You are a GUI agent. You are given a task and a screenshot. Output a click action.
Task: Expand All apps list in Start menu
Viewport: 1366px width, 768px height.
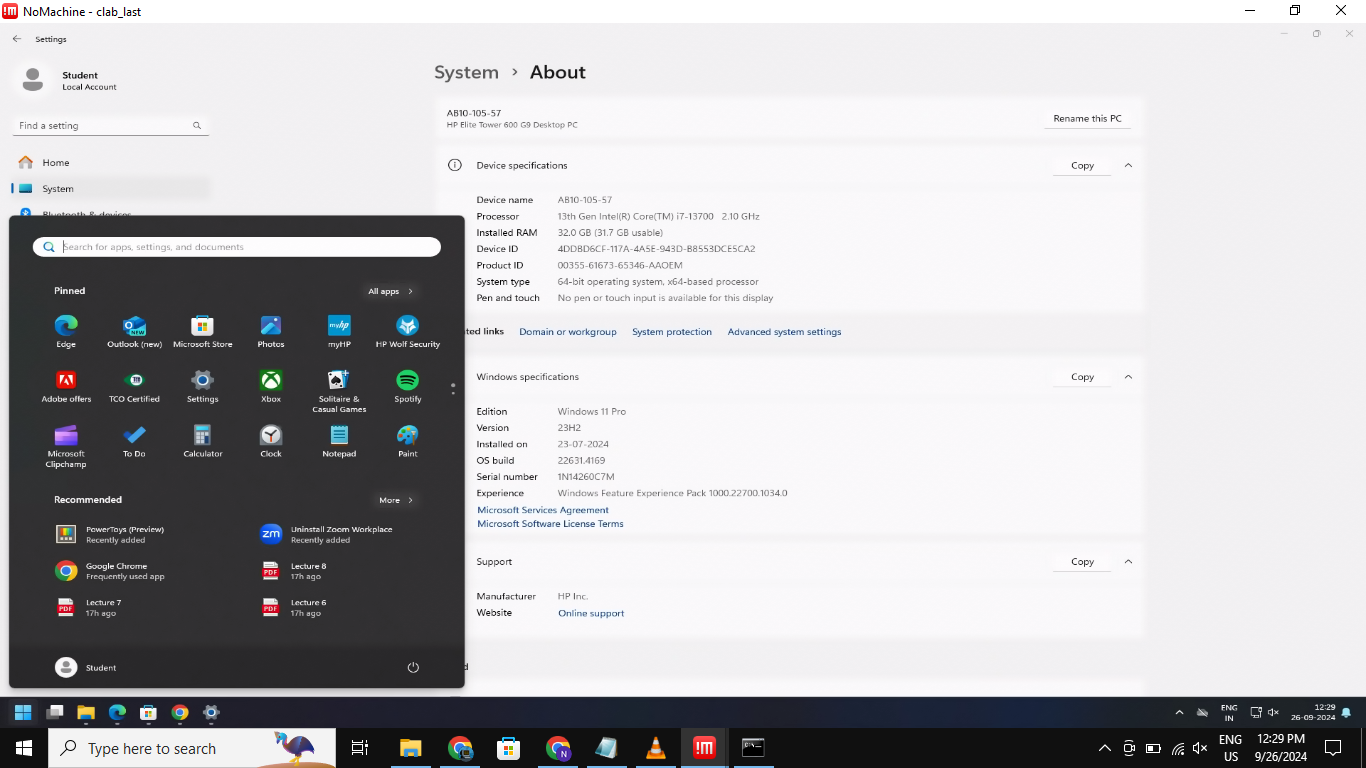tap(390, 291)
